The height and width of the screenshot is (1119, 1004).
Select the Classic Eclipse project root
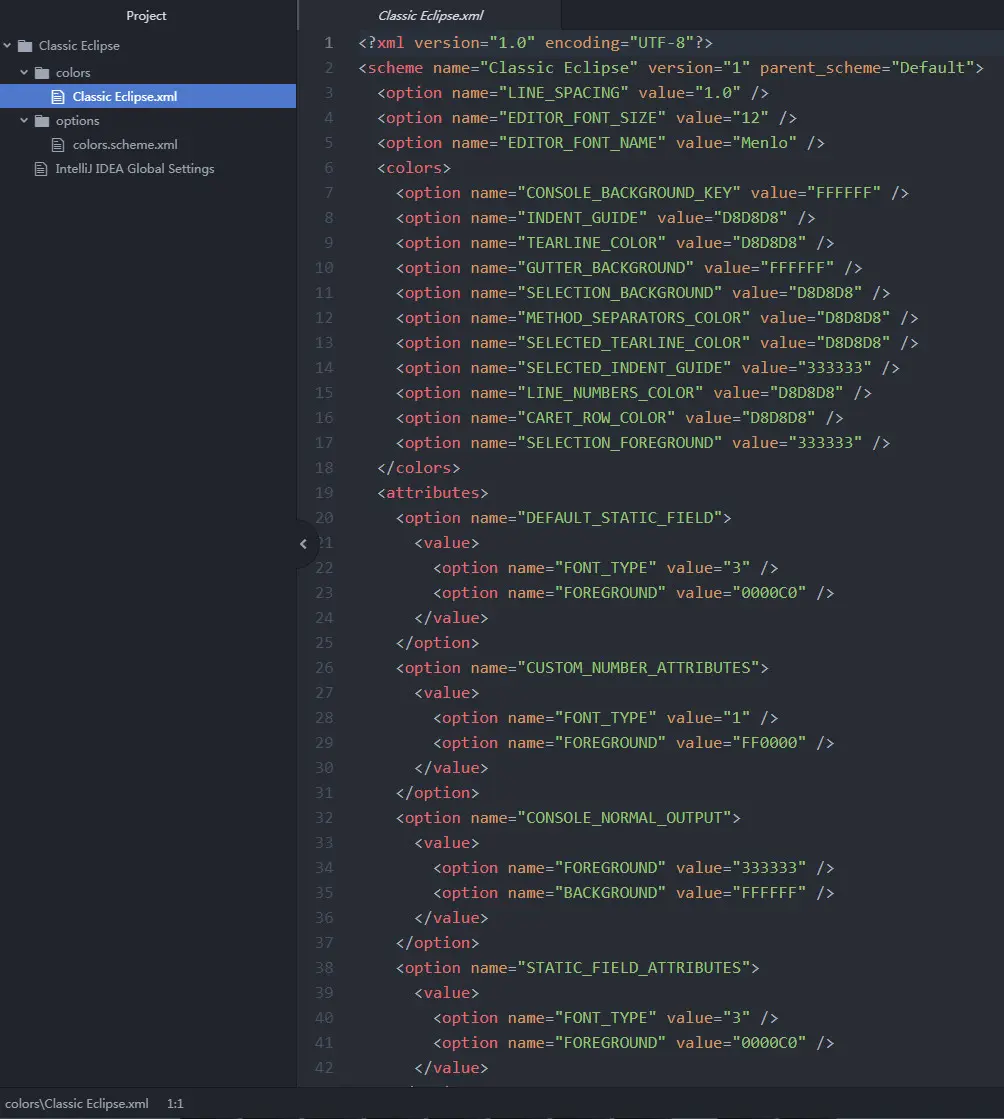[148, 46]
